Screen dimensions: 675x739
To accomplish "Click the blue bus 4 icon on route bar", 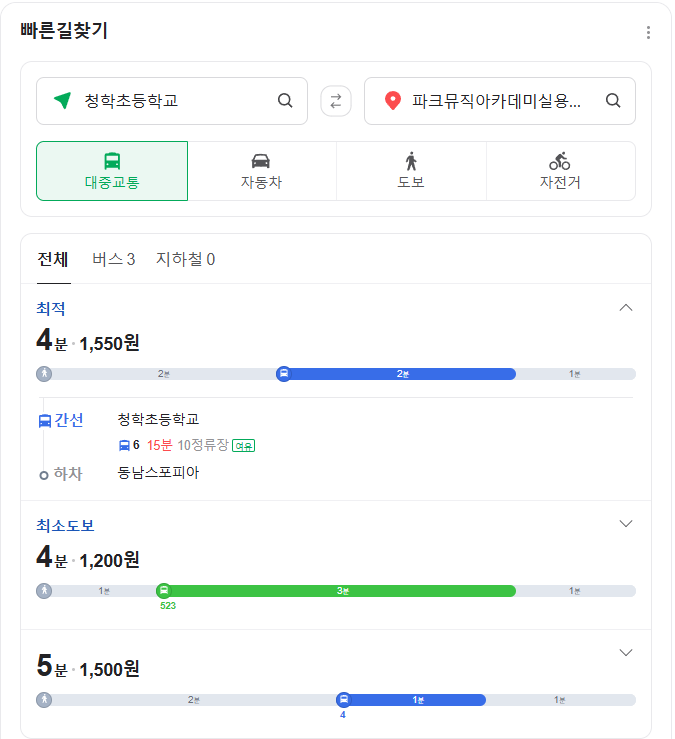I will click(x=343, y=700).
